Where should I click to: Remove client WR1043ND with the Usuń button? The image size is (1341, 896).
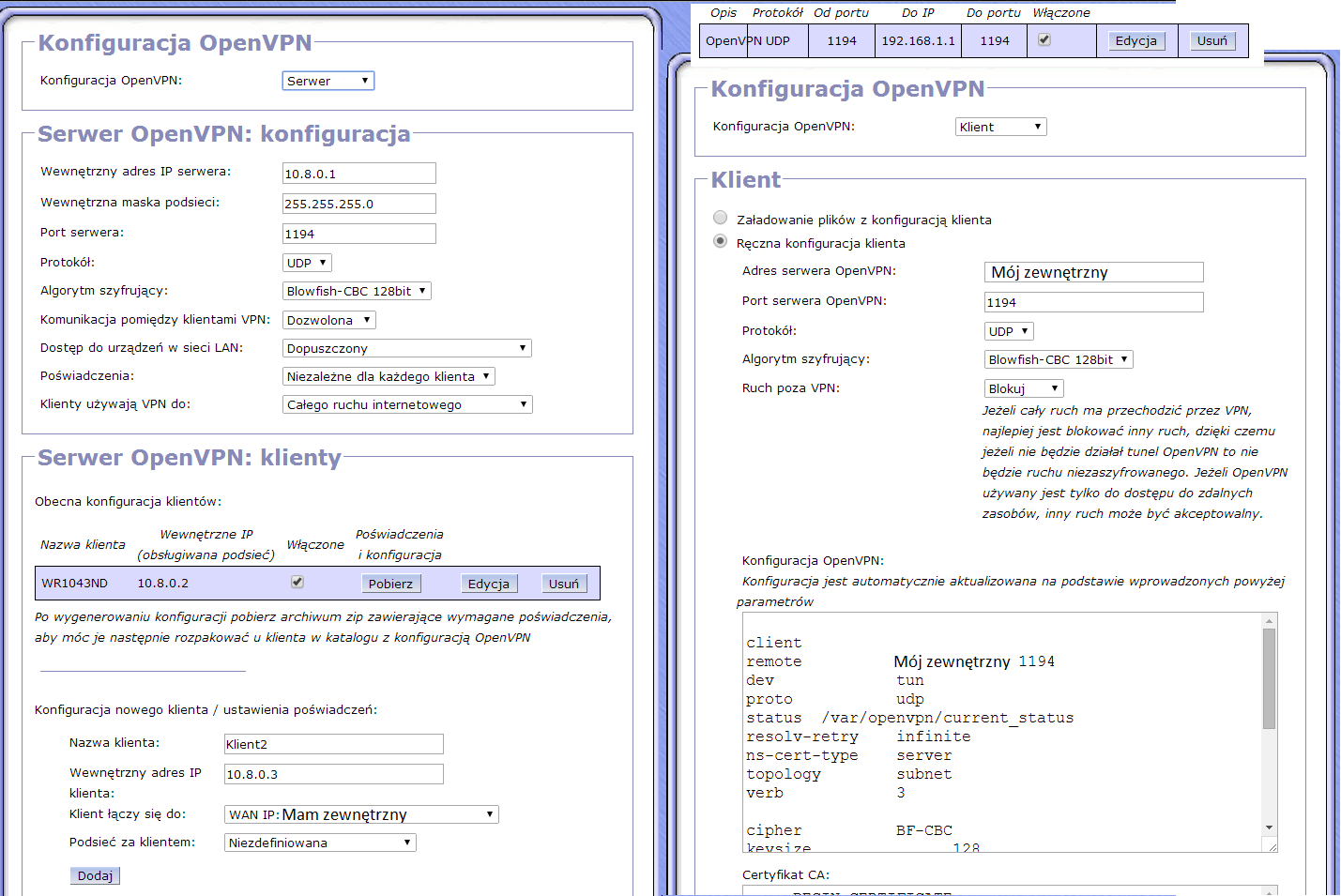564,584
